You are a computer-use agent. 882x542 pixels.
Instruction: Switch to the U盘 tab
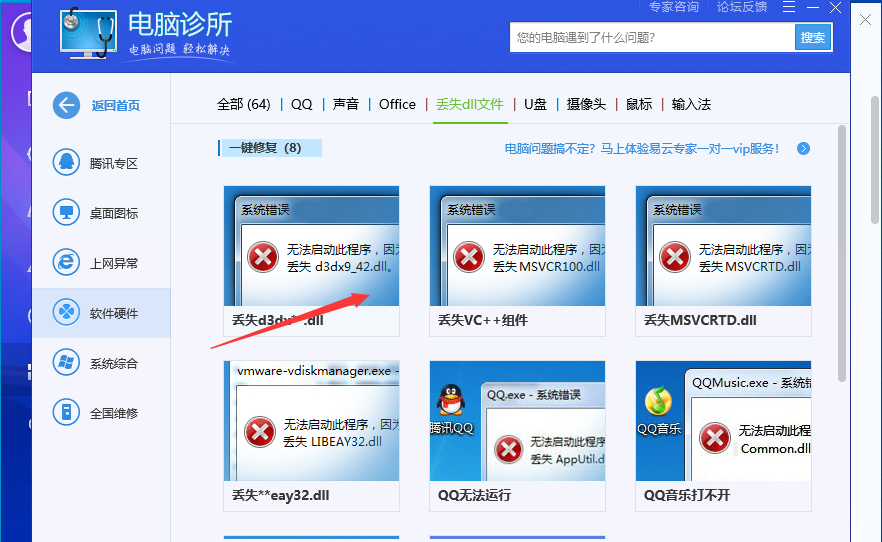pos(535,105)
